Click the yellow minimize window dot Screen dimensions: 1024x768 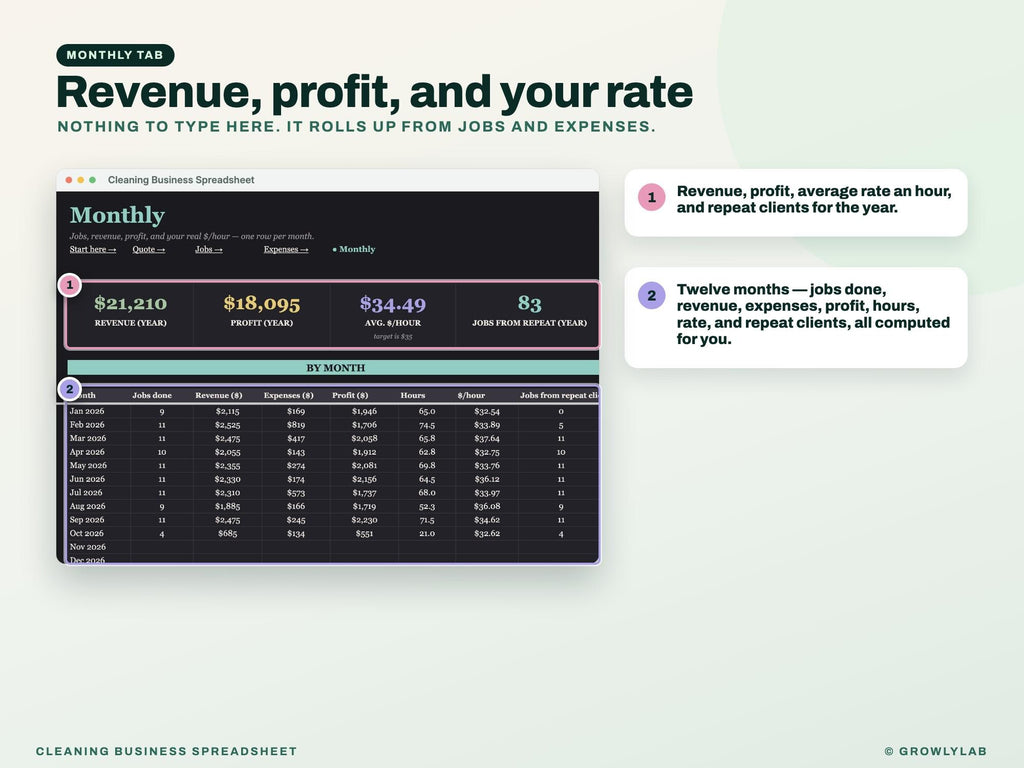80,180
